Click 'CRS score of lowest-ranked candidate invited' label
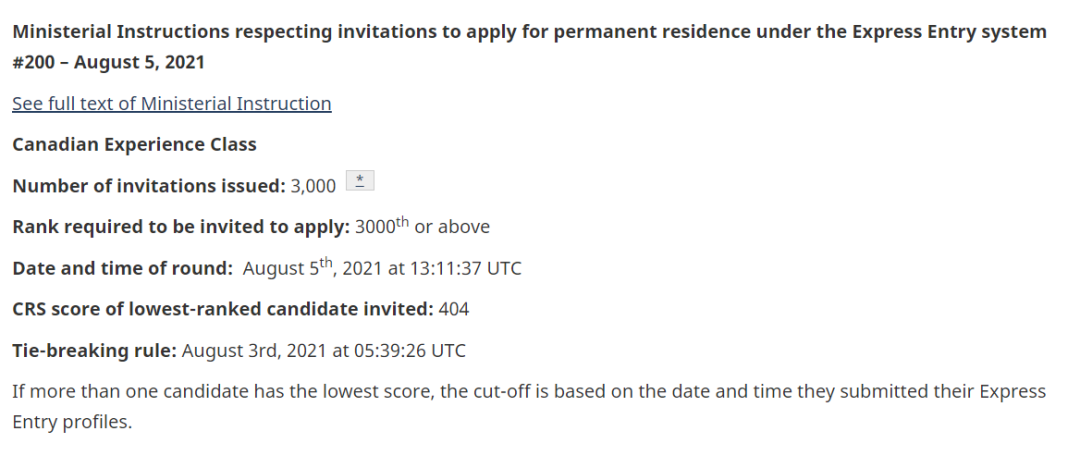 222,310
